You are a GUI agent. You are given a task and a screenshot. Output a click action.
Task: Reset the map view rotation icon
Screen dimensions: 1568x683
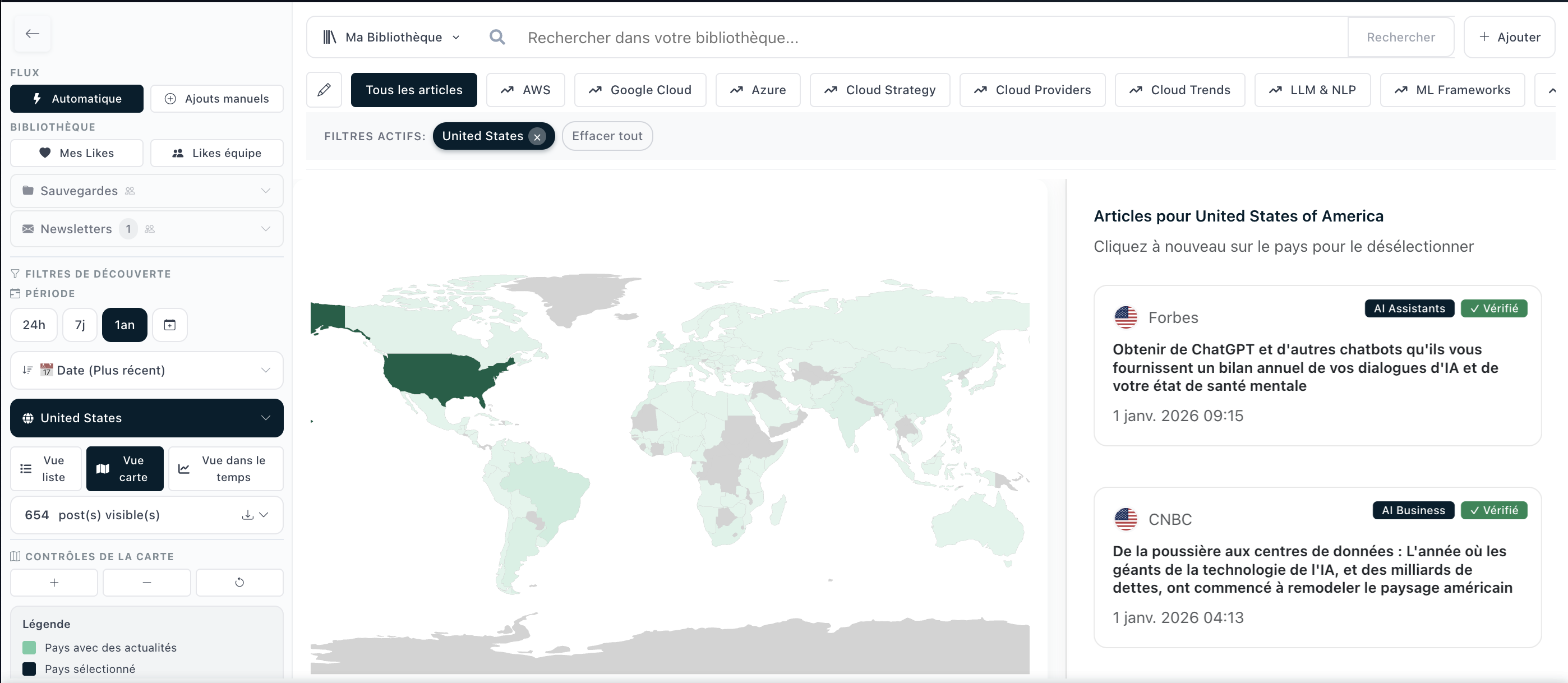[239, 582]
